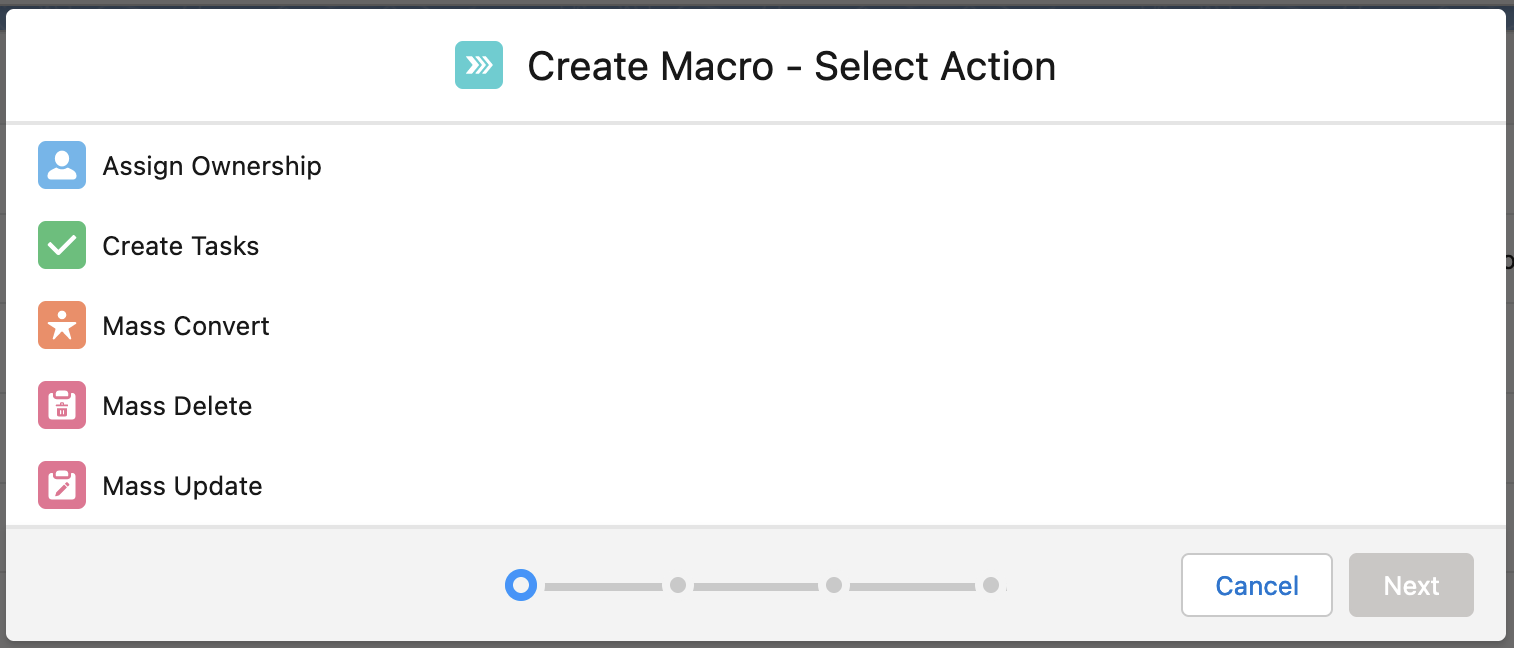Viewport: 1514px width, 648px height.
Task: Pick the Mass Update list entry text
Action: pyautogui.click(x=183, y=486)
